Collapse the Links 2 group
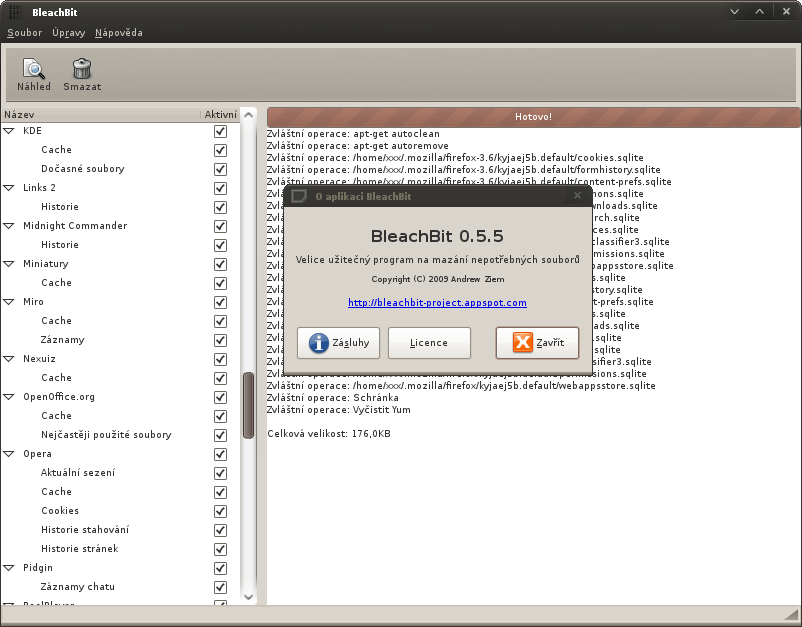This screenshot has width=802, height=627. (x=9, y=188)
